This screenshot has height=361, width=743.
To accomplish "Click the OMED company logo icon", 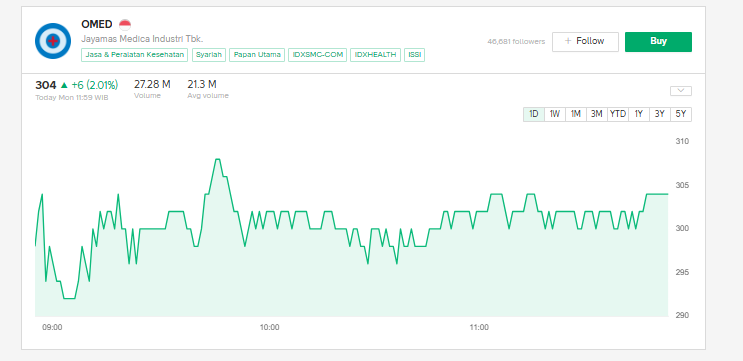I will pos(53,41).
